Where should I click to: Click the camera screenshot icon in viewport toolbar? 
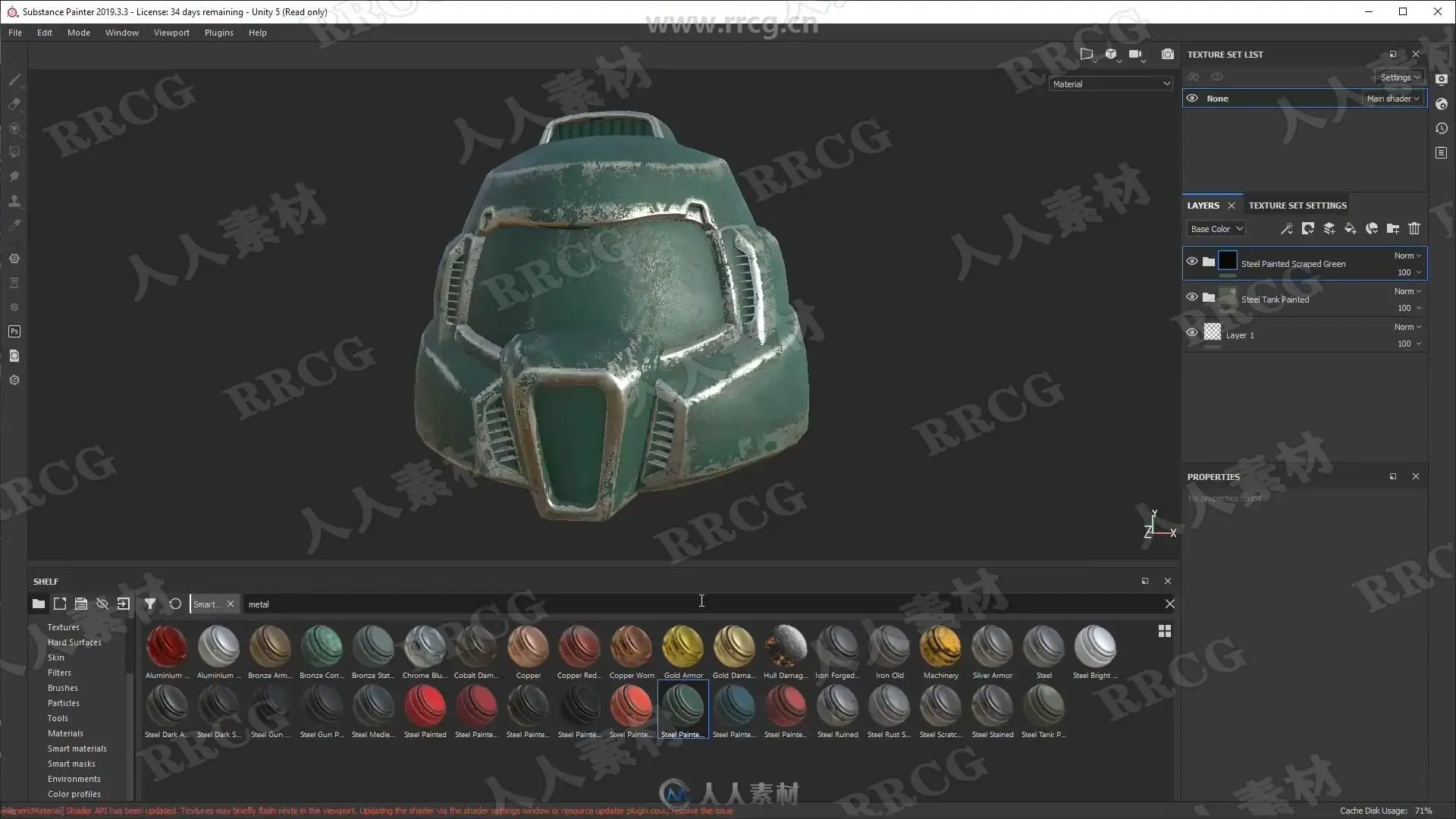point(1167,54)
